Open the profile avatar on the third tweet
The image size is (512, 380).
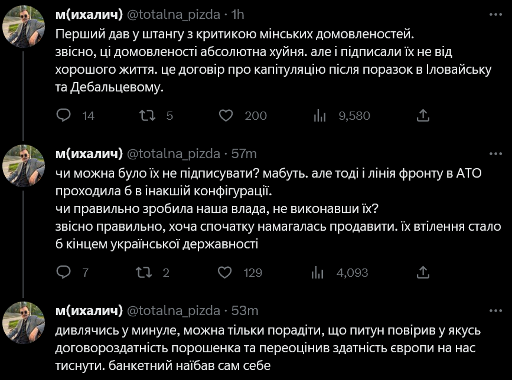[x=23, y=323]
